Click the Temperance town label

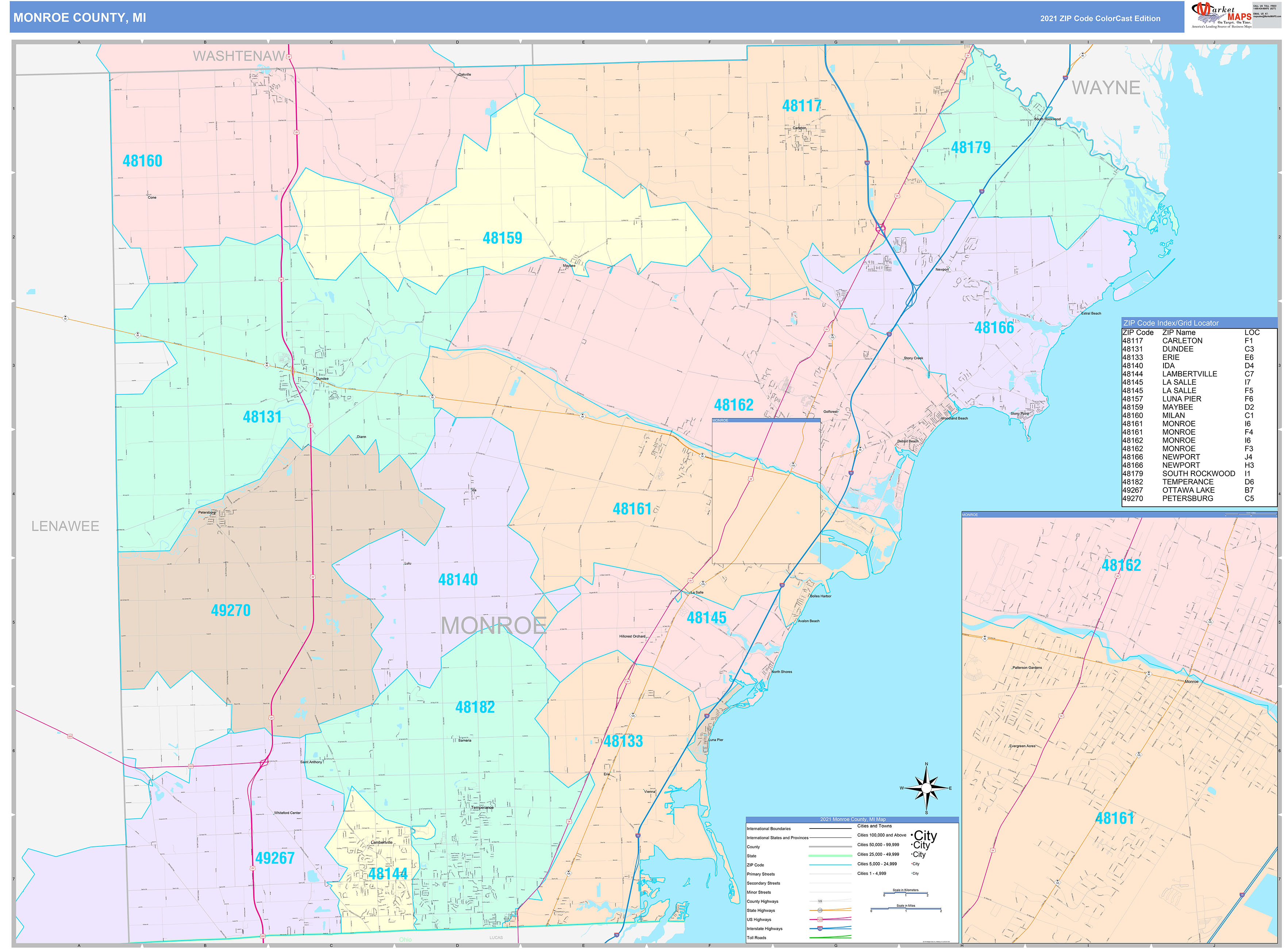(x=482, y=808)
